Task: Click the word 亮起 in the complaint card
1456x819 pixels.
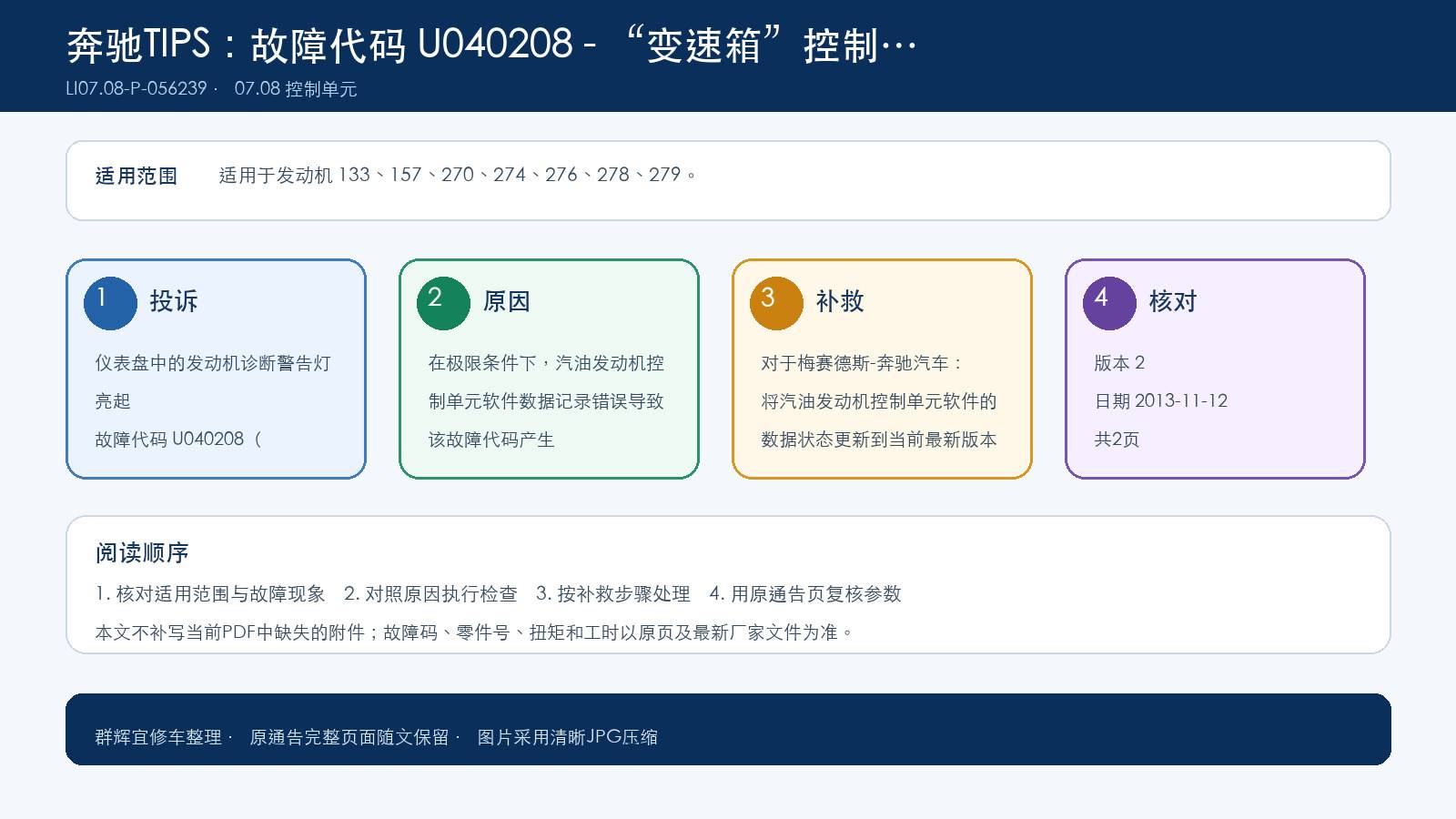Action: [x=113, y=401]
